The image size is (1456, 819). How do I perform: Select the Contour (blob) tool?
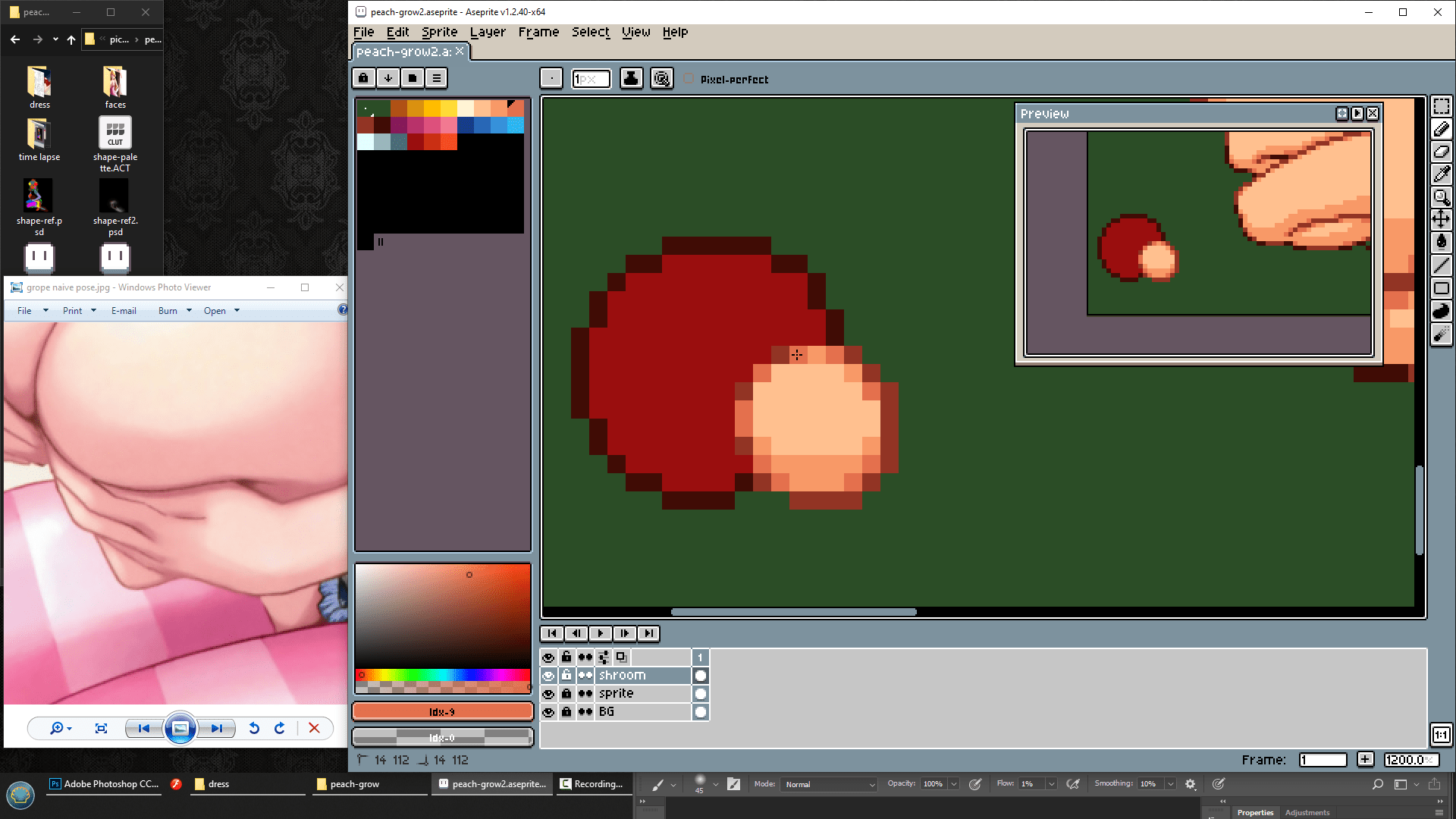coord(1441,311)
